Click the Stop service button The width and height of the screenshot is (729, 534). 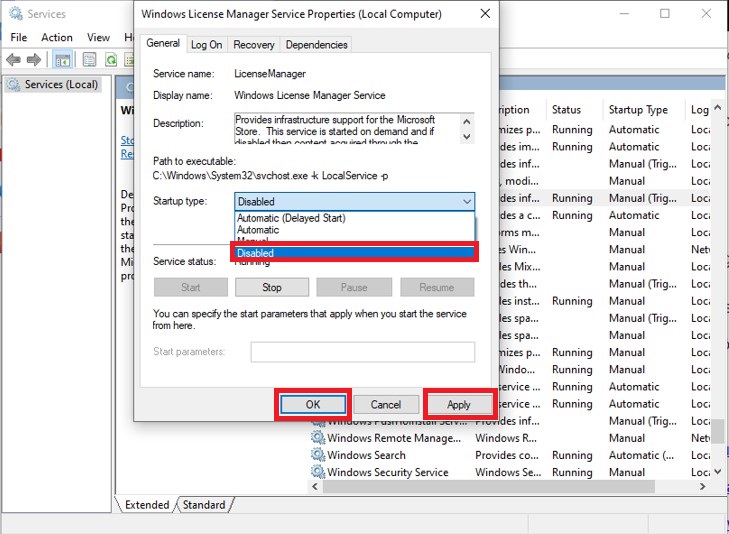click(272, 287)
